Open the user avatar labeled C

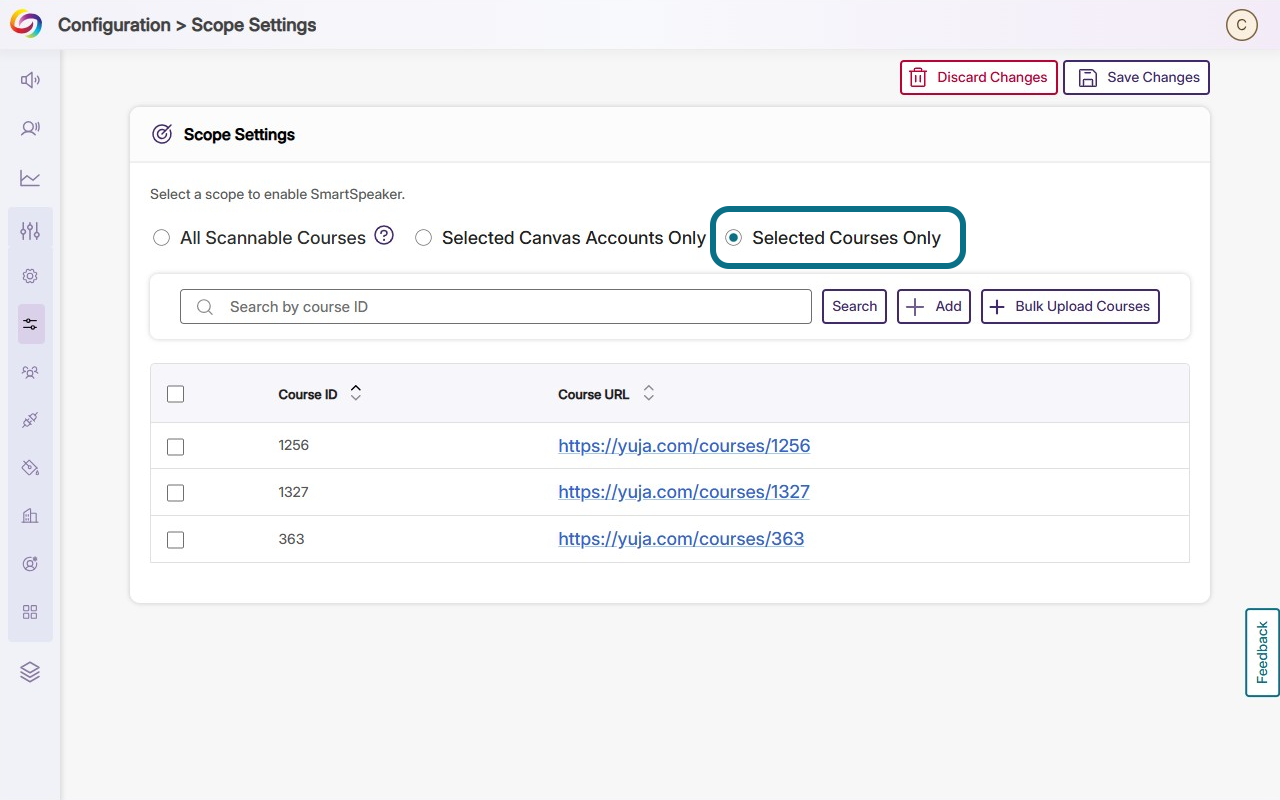tap(1241, 25)
